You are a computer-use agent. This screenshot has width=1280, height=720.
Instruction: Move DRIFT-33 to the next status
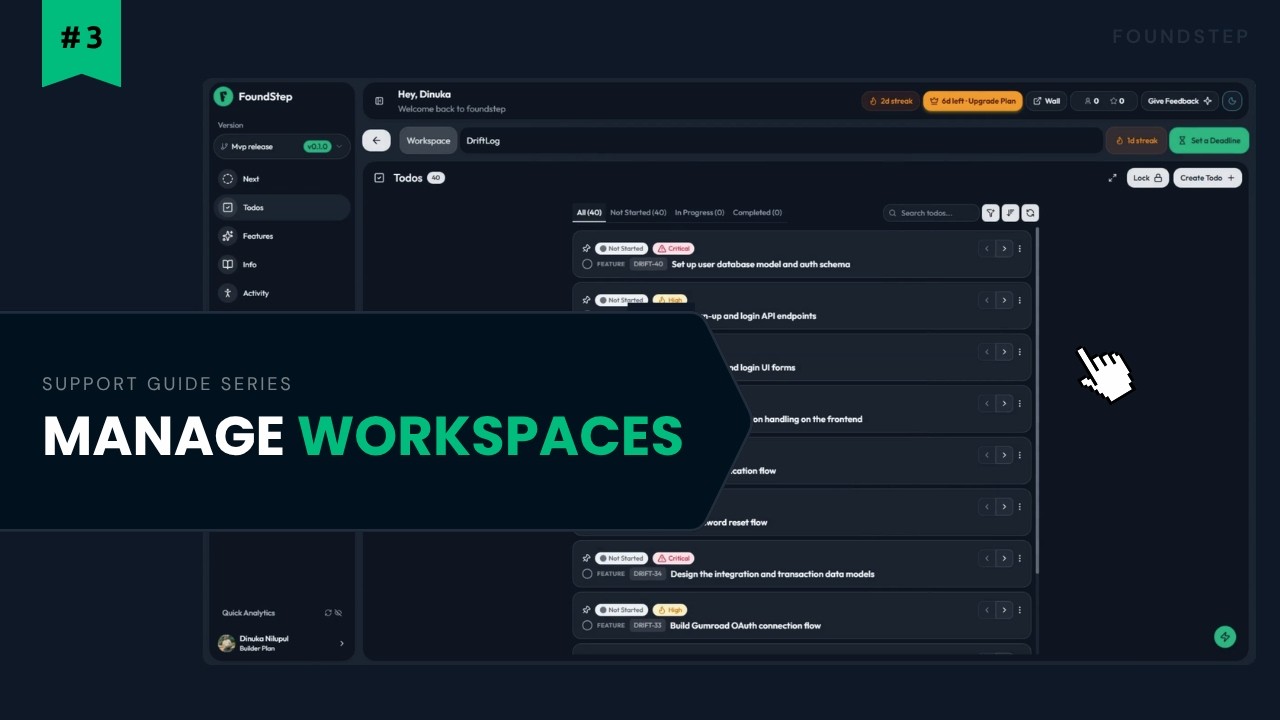pos(1004,610)
